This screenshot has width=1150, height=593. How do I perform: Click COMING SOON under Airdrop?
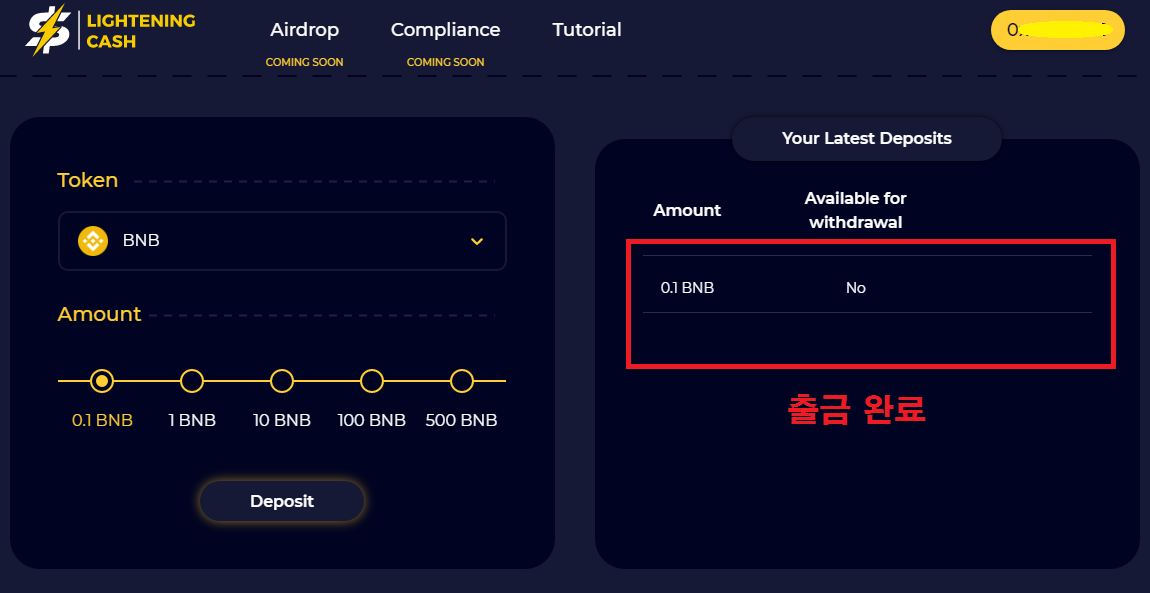[x=304, y=62]
